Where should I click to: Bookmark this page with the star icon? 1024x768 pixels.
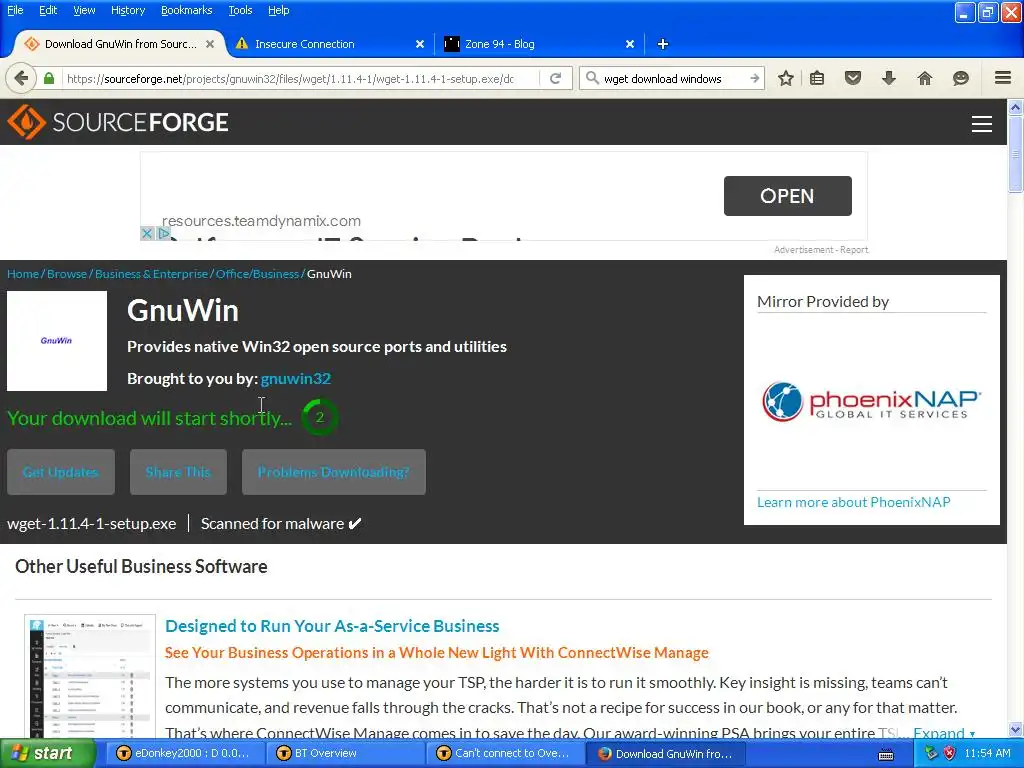(x=786, y=78)
